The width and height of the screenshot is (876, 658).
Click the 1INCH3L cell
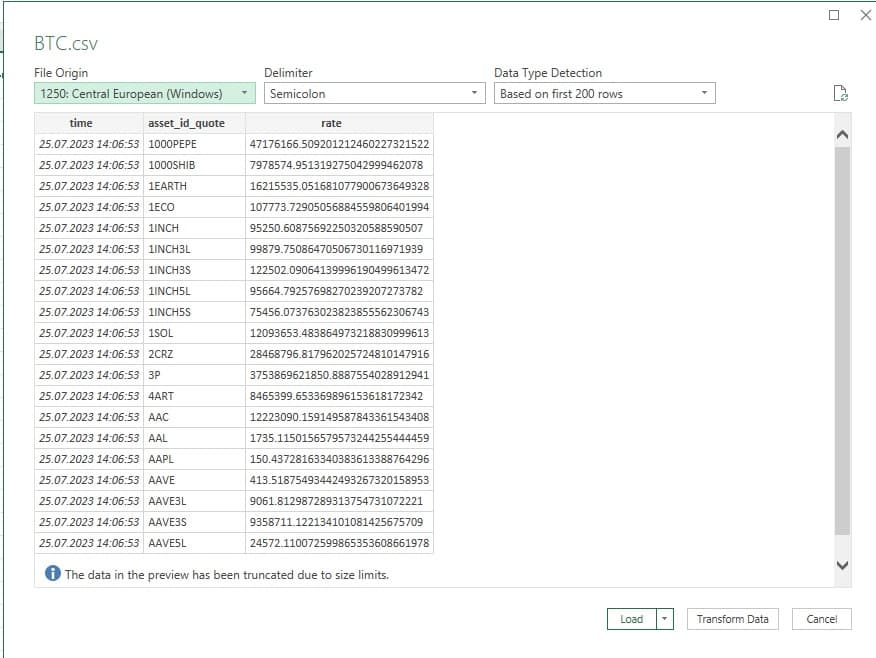click(194, 249)
